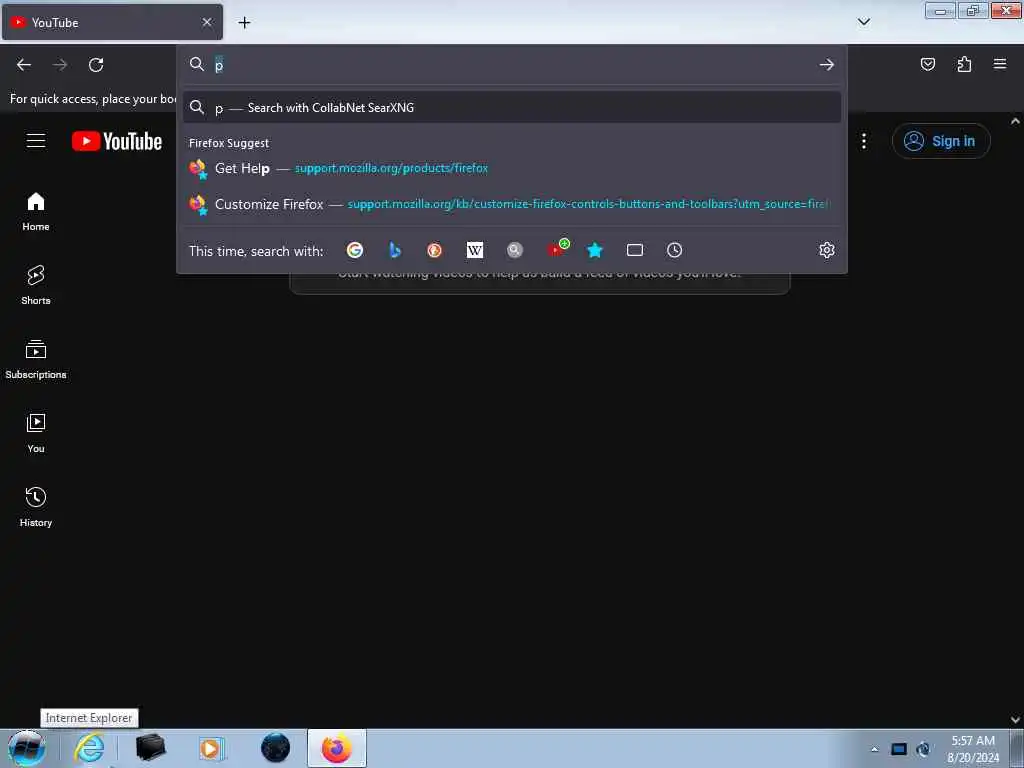Add the YouTube search engine icon
1024x768 pixels.
point(556,249)
